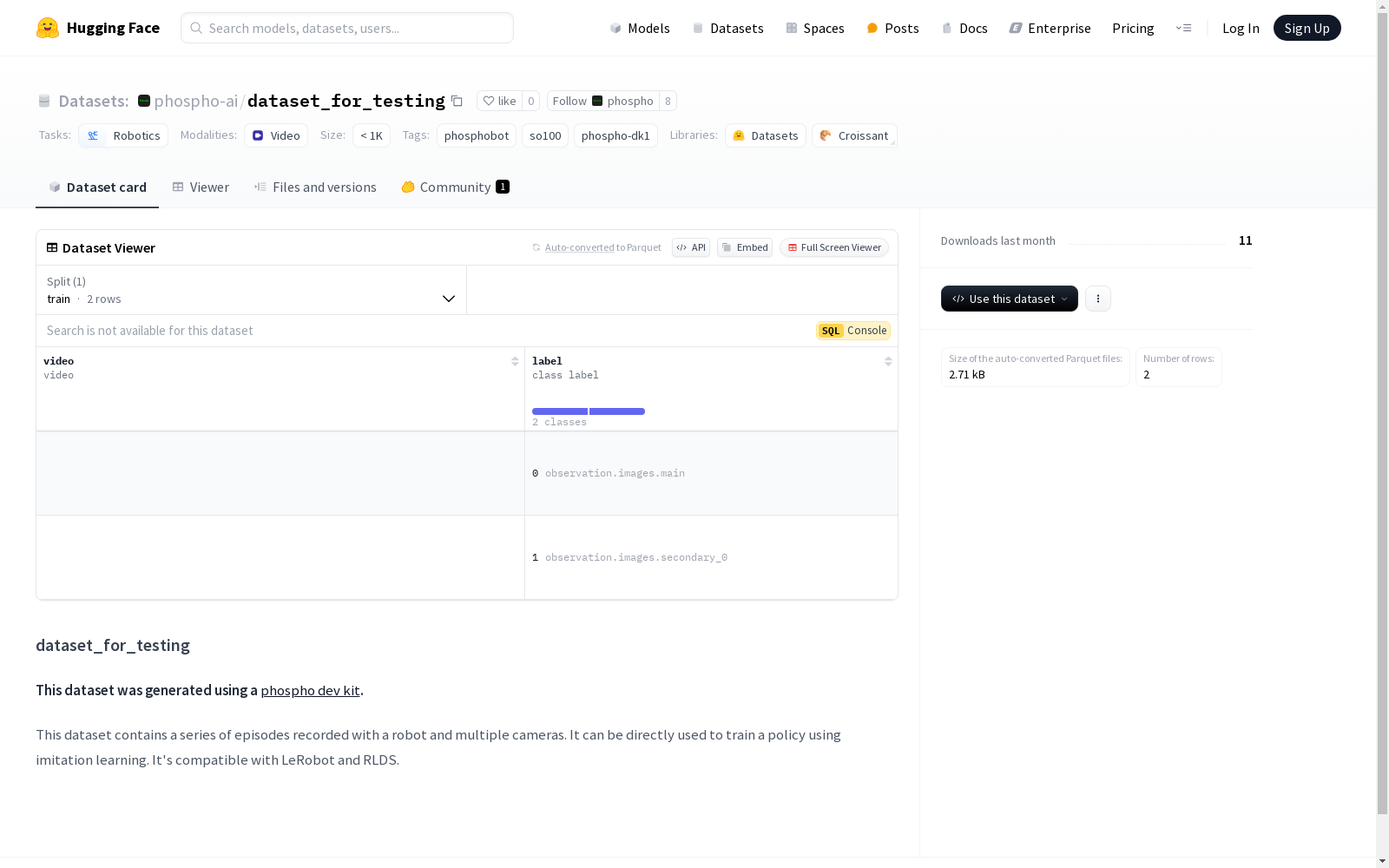The height and width of the screenshot is (868, 1389).
Task: Click the Sign Up button
Action: tap(1307, 28)
